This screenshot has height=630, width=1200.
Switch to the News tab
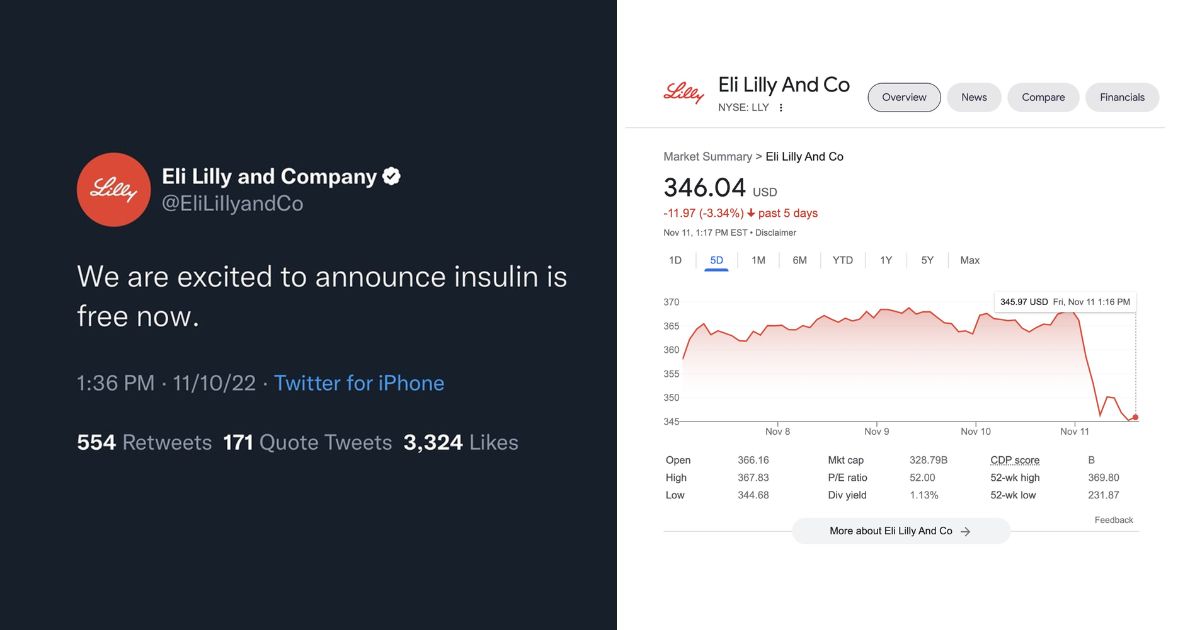974,97
